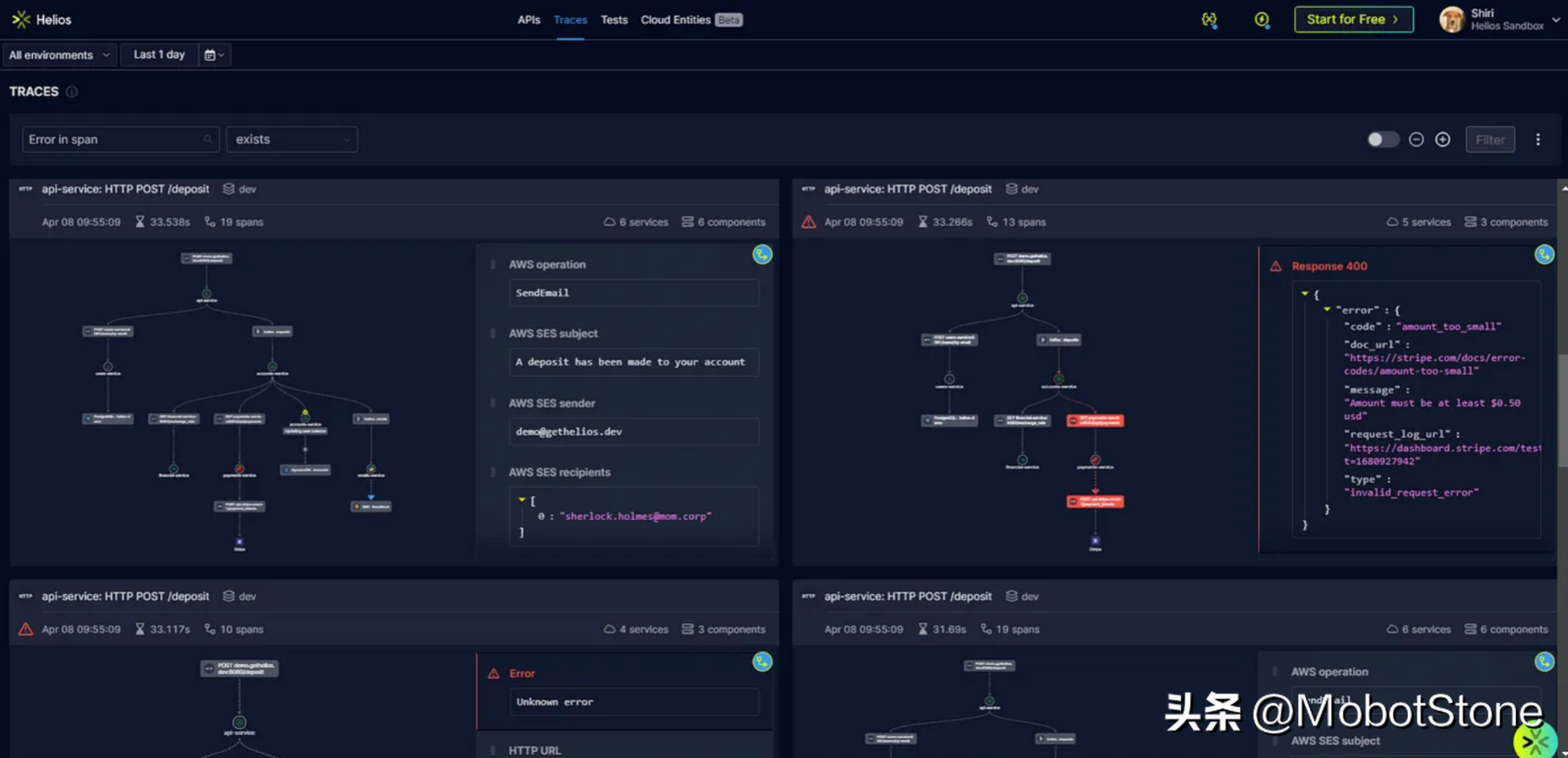Screen dimensions: 1568x758
Task: Click the sherlock.holmes@mom.corp recipient
Action: tap(635, 516)
